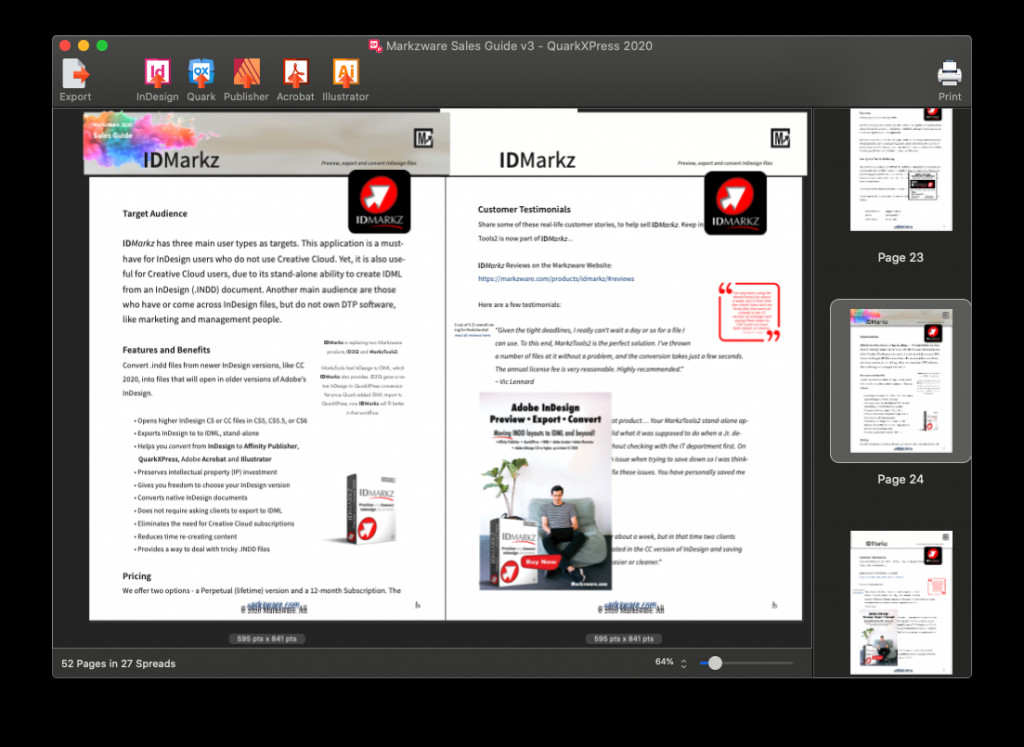Image resolution: width=1024 pixels, height=747 pixels.
Task: Click the bullet "Converts native InDesign documents"
Action: (191, 498)
